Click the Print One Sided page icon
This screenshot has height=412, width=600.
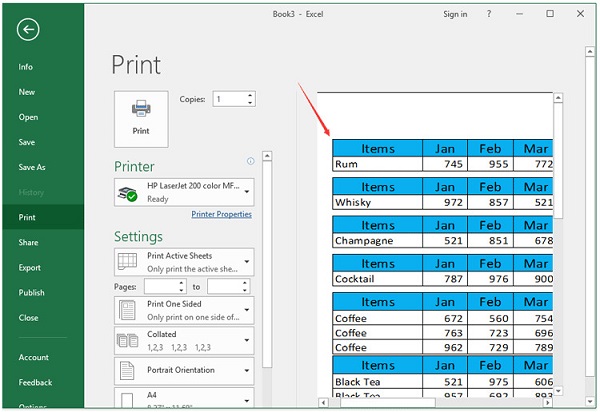coord(127,310)
